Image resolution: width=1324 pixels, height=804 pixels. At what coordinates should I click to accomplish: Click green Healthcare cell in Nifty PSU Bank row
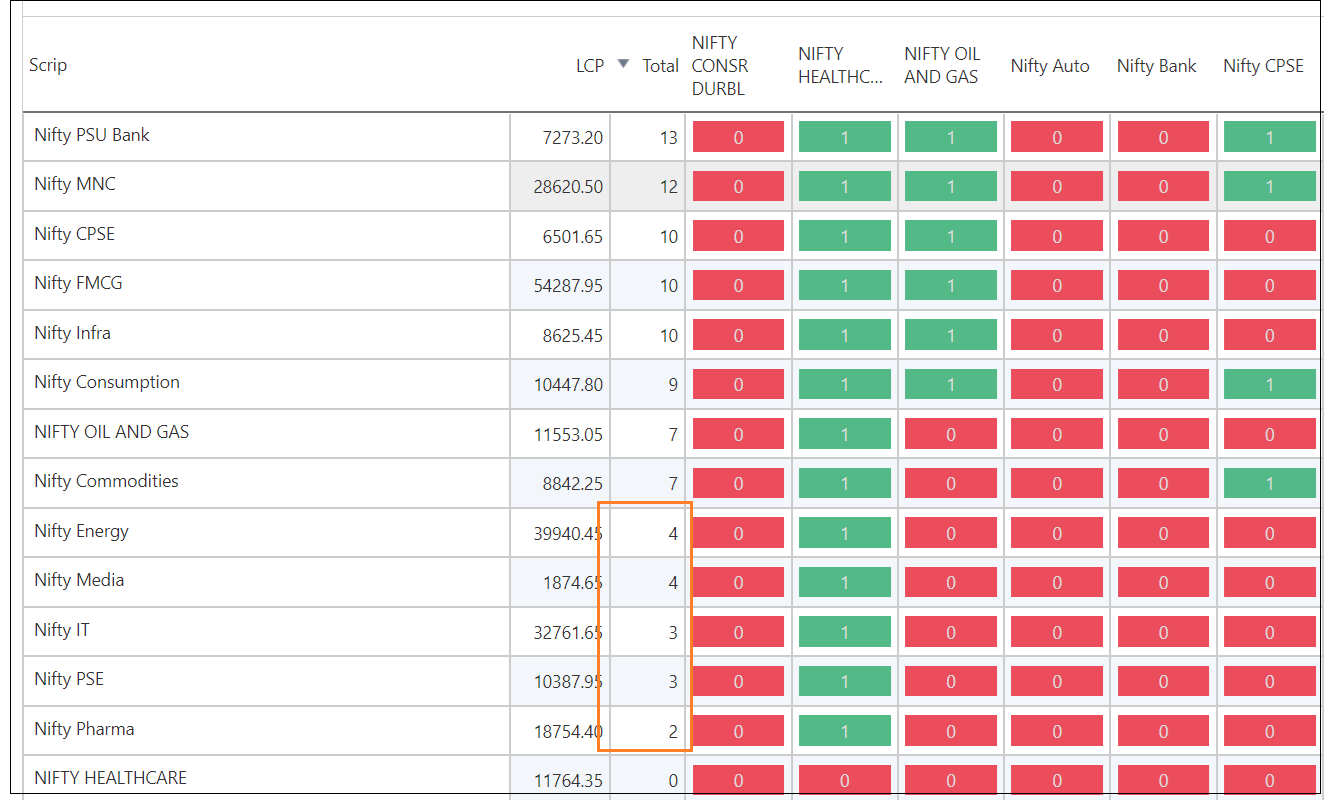click(845, 137)
